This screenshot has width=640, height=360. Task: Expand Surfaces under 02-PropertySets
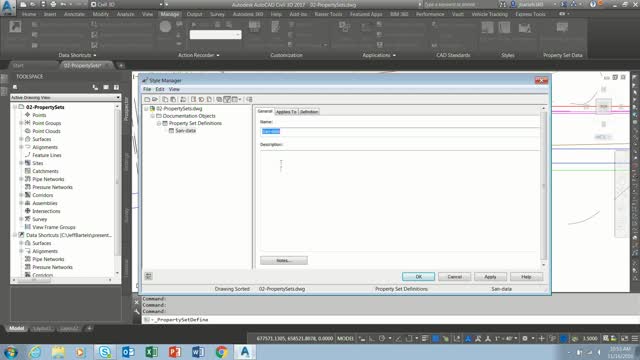[21, 139]
